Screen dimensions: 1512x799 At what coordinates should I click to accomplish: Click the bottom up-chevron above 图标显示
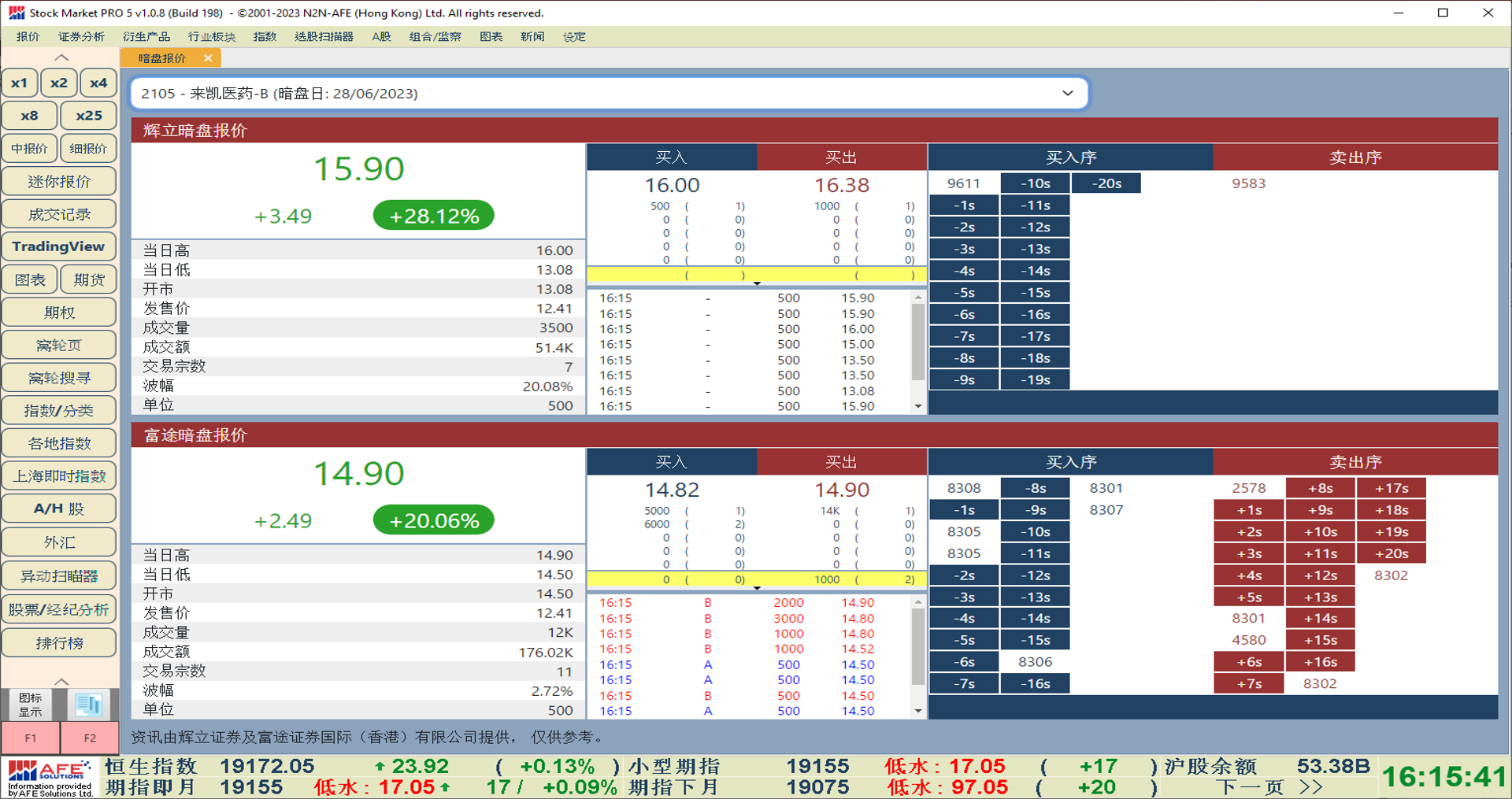(x=61, y=682)
